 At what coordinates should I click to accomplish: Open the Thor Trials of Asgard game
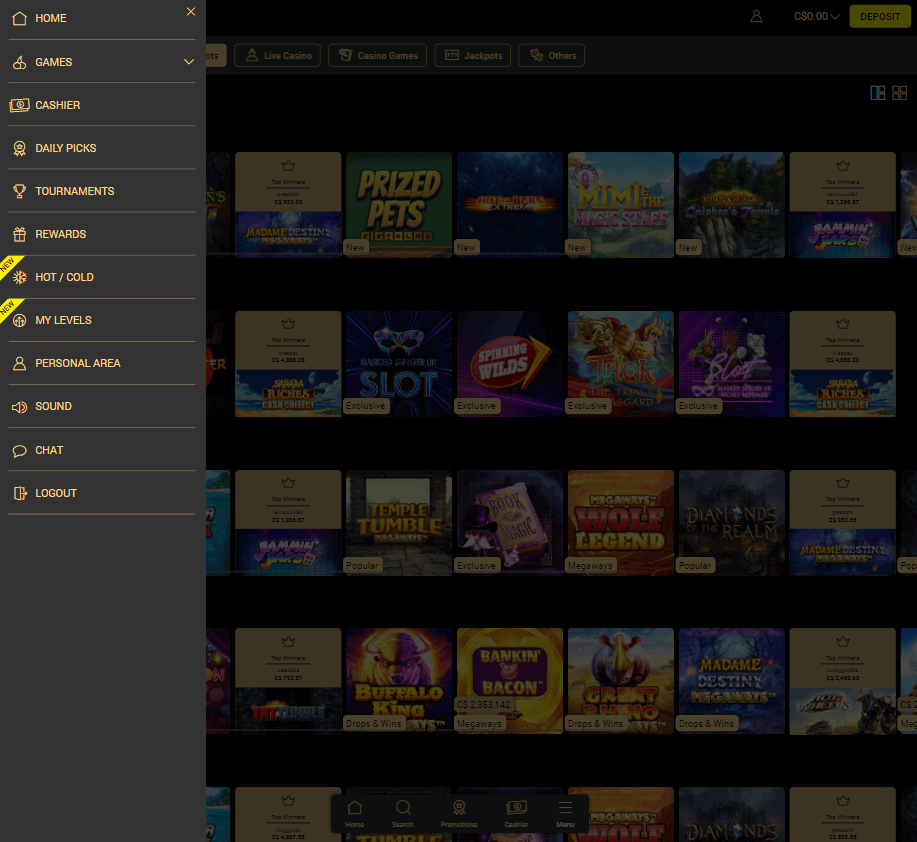point(620,364)
